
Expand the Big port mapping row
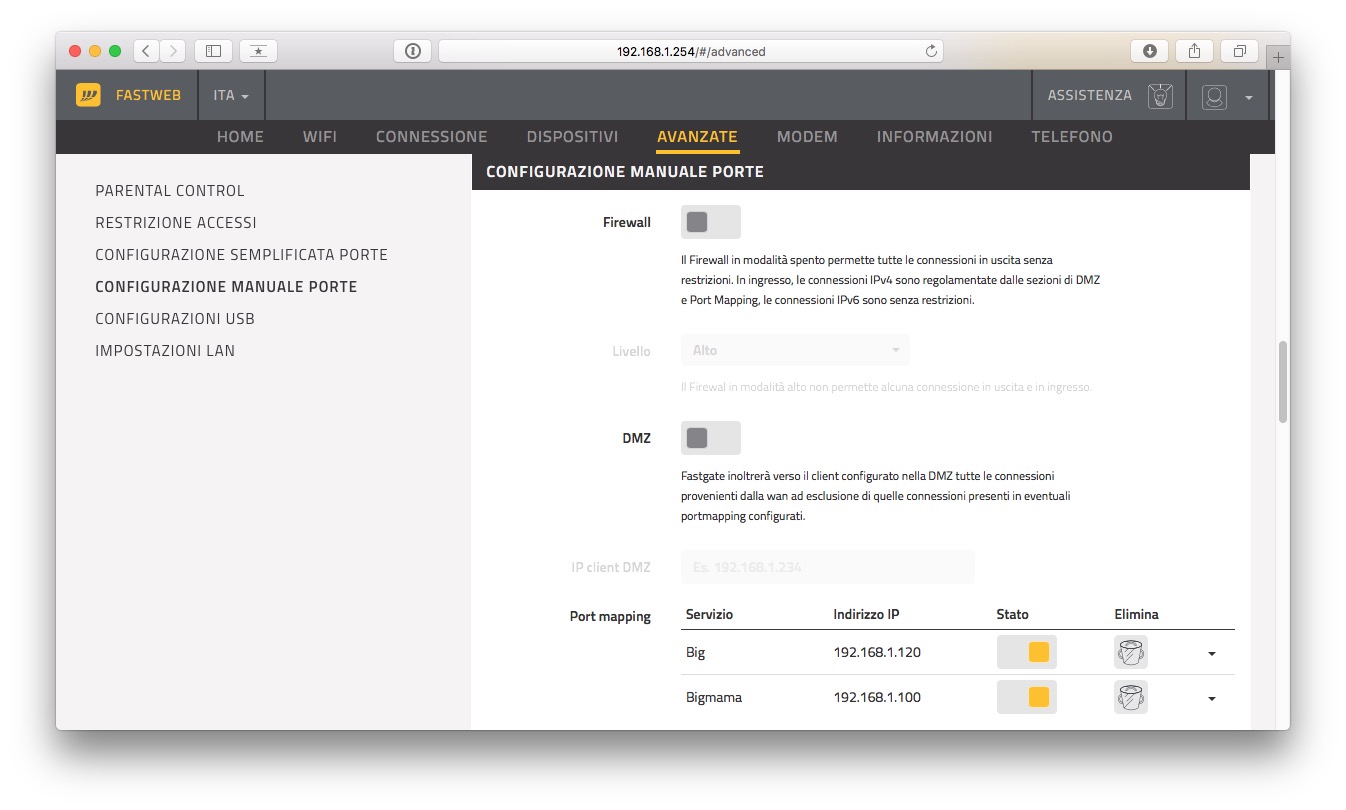1212,653
